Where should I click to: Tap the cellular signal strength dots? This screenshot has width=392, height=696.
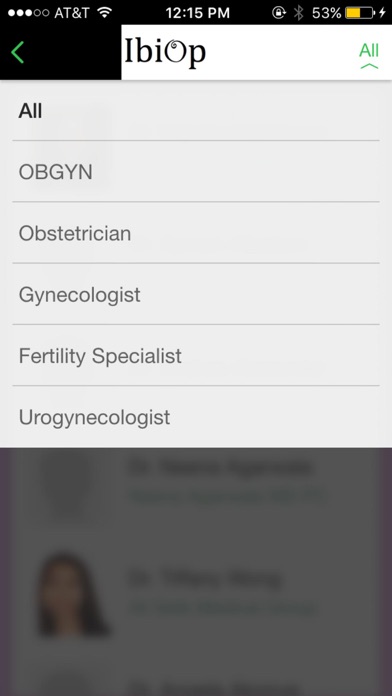[x=28, y=12]
